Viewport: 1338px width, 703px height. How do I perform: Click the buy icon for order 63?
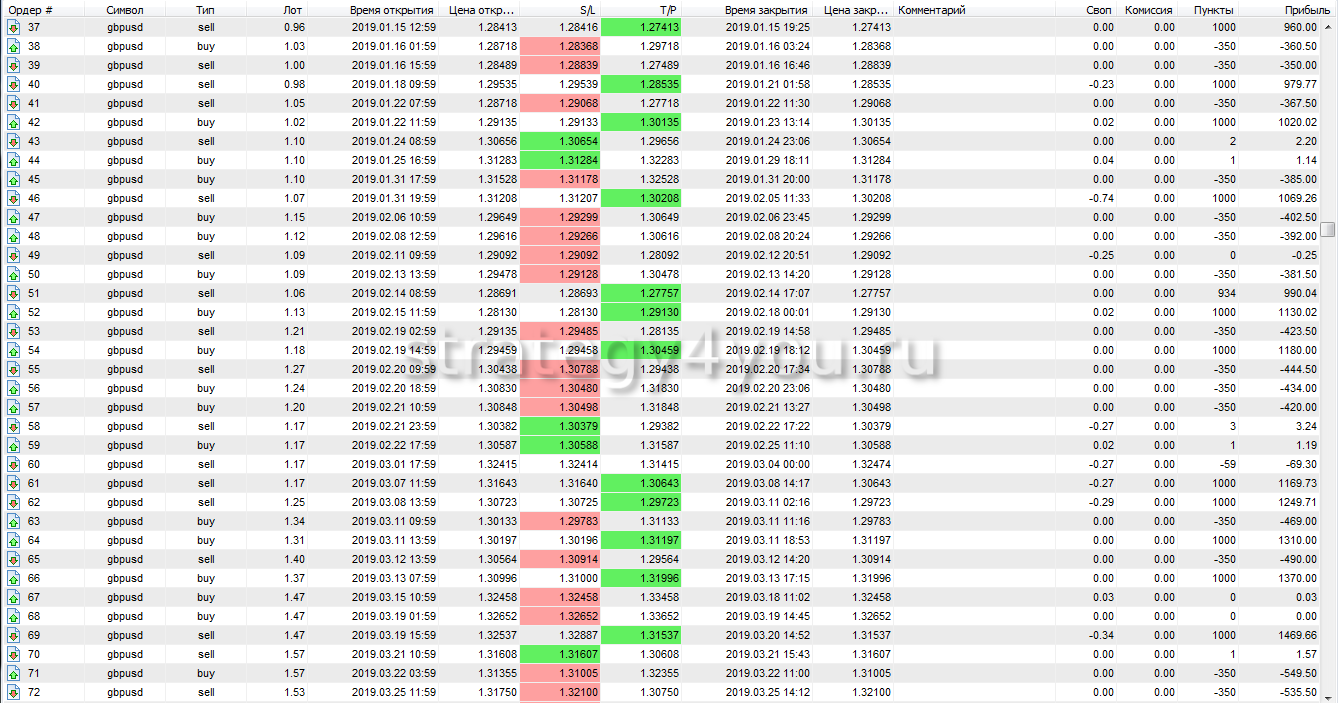[x=13, y=522]
